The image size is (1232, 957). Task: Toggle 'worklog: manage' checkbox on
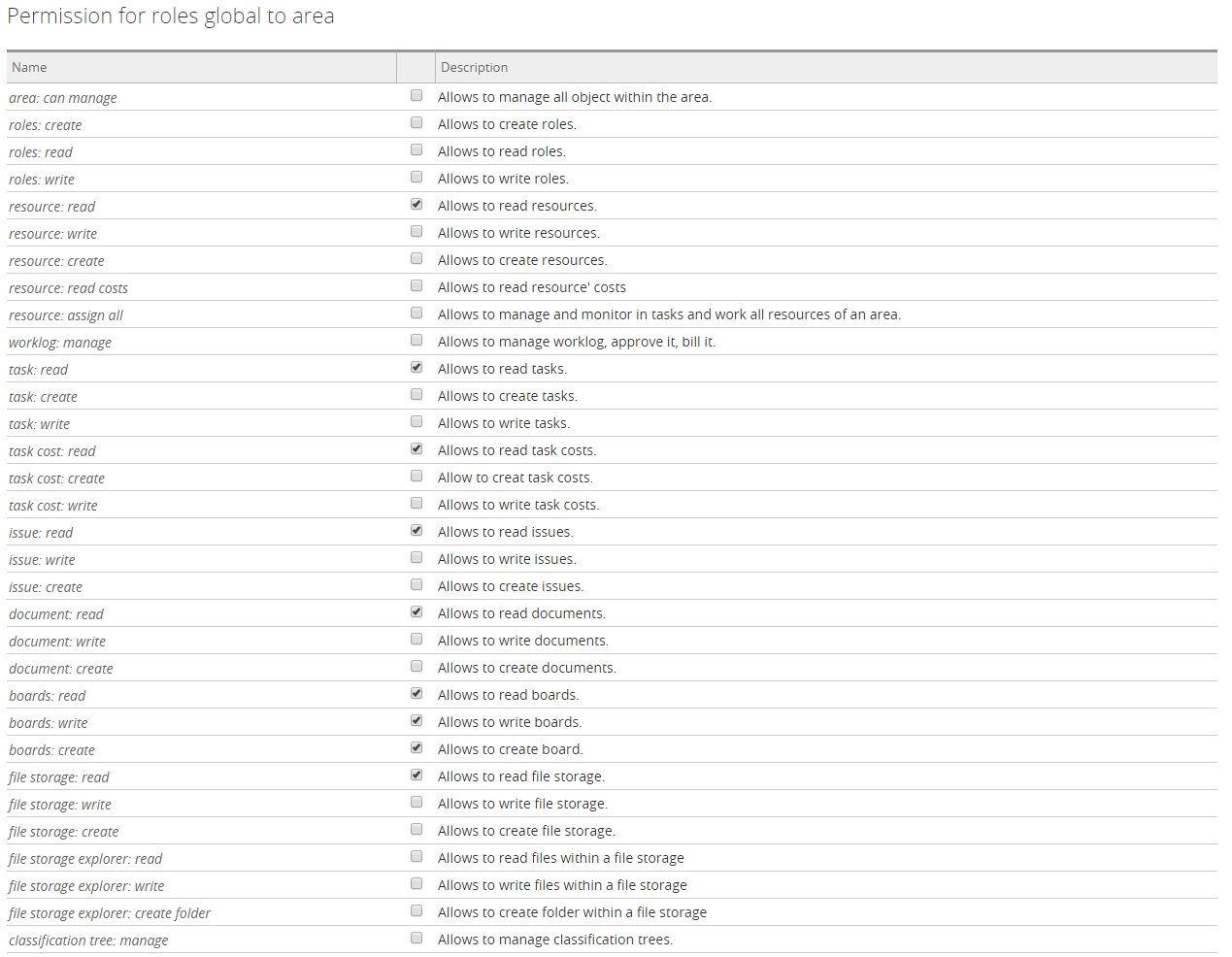pyautogui.click(x=416, y=341)
